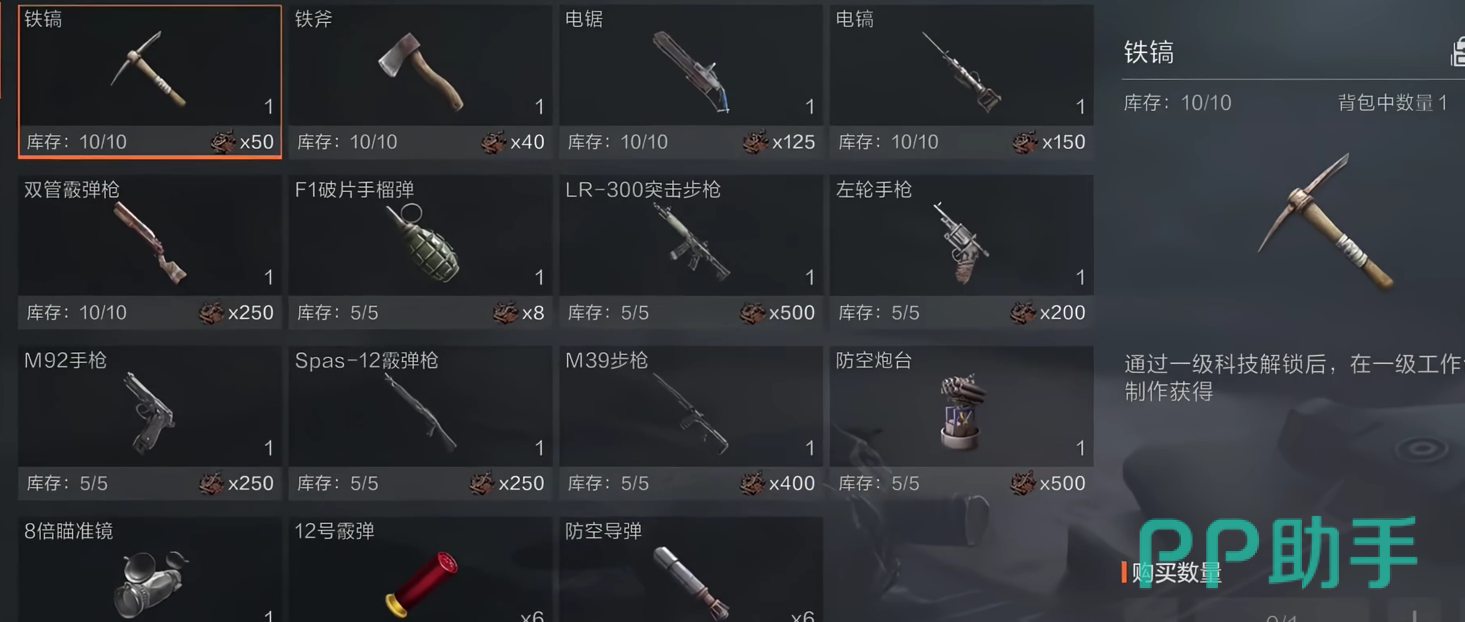Select the 铁镐 pickaxe item icon
1465x622 pixels.
coord(150,68)
